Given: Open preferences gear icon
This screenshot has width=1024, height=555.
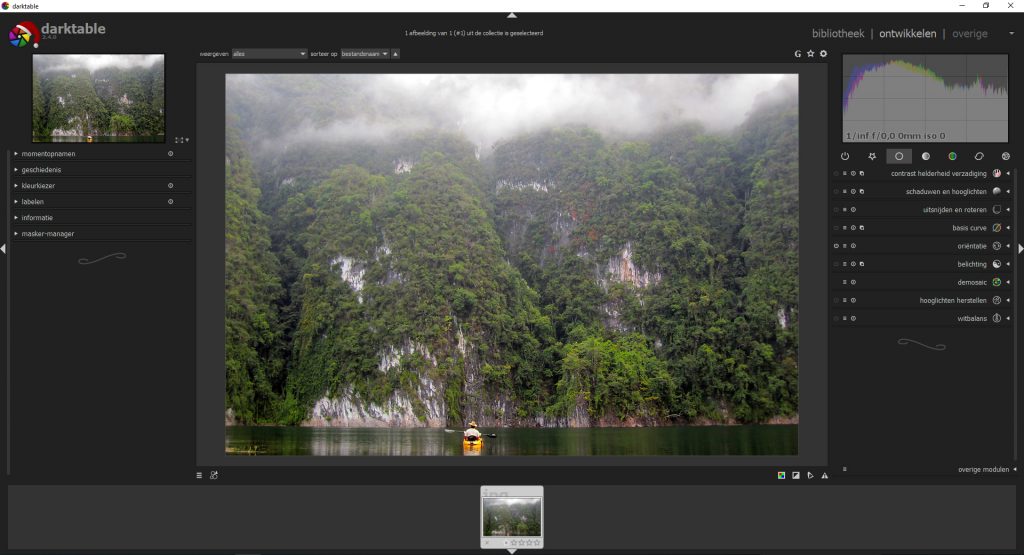Looking at the screenshot, I should pyautogui.click(x=824, y=54).
